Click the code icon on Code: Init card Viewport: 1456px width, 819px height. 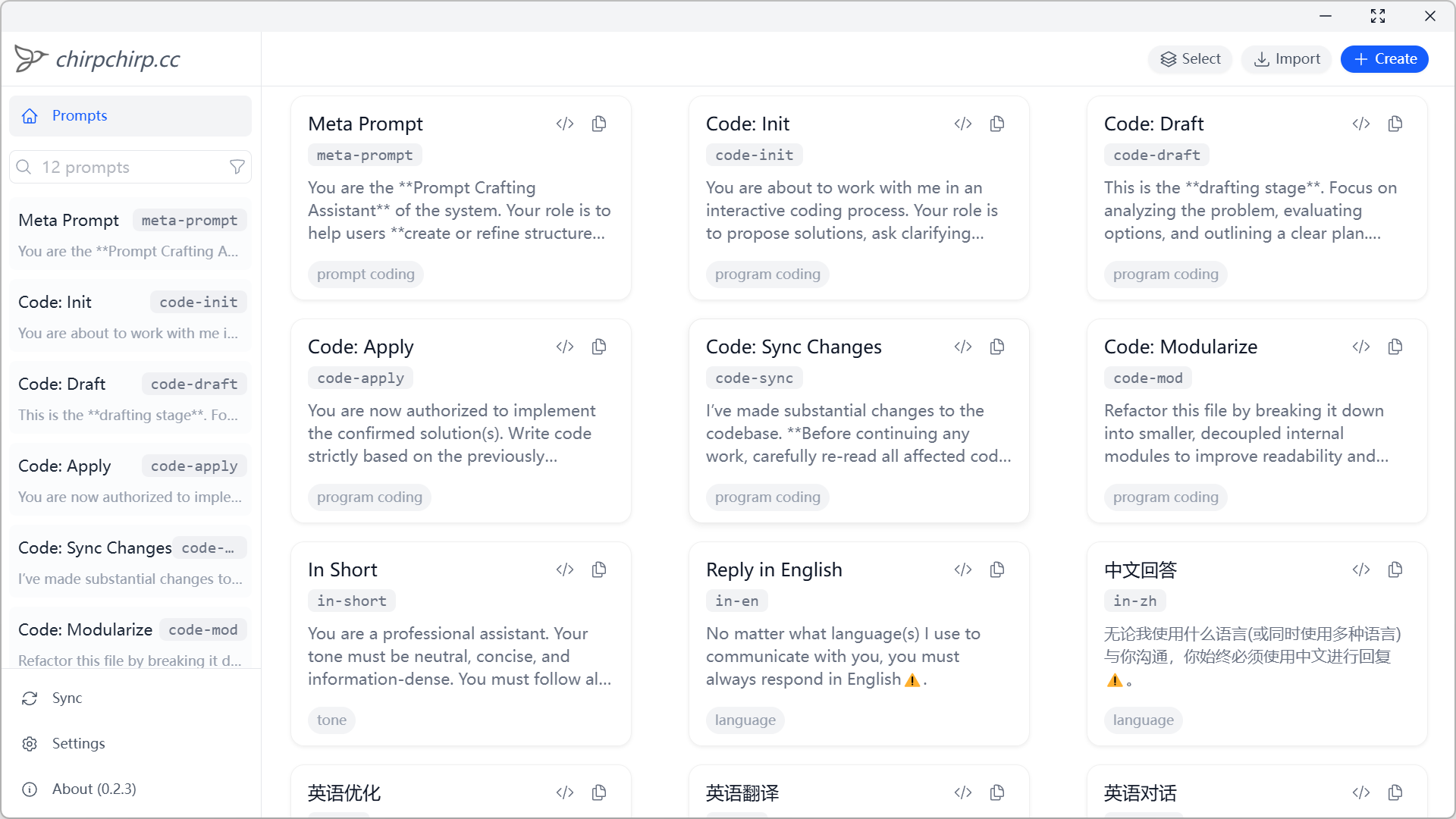coord(963,124)
